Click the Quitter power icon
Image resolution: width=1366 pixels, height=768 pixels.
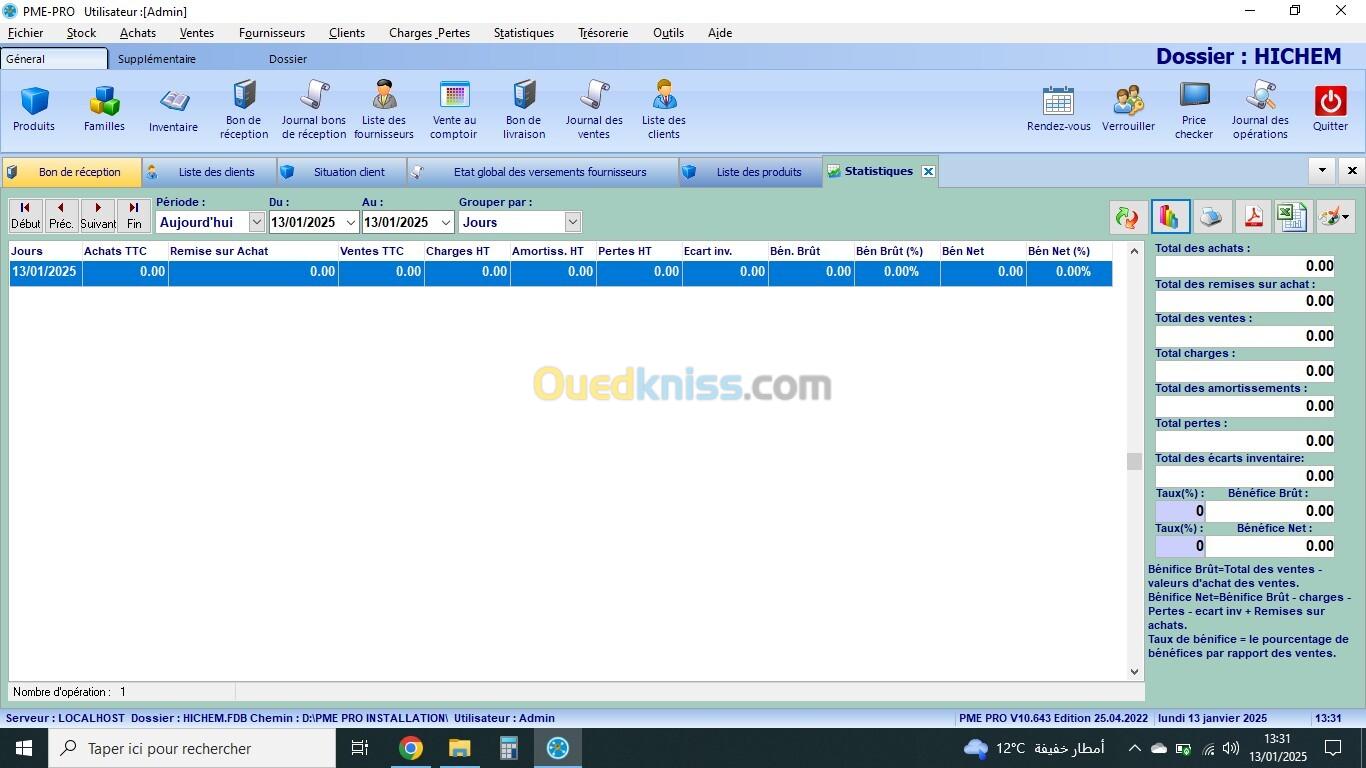(x=1330, y=108)
